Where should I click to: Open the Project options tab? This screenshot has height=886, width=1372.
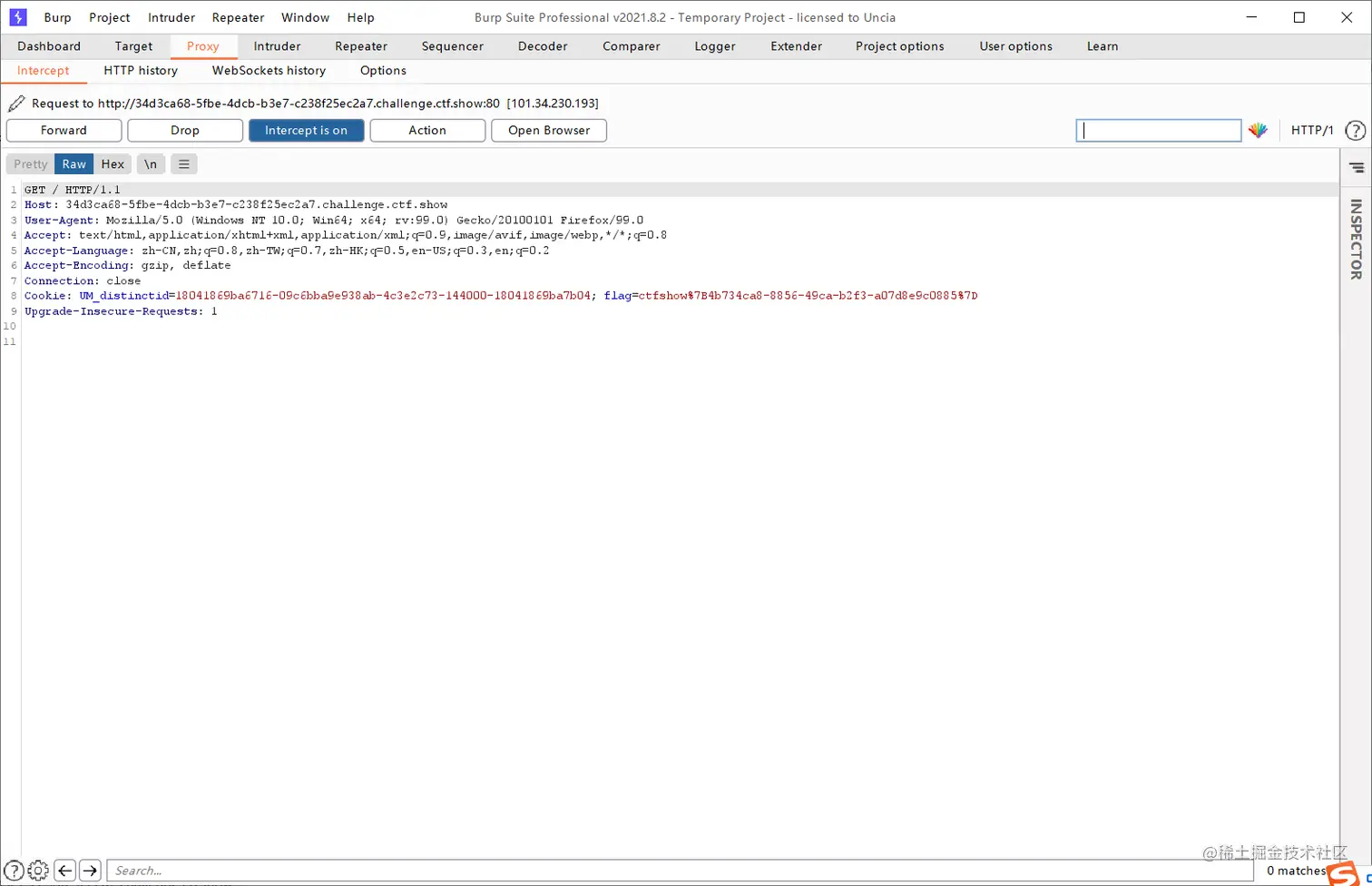(900, 46)
